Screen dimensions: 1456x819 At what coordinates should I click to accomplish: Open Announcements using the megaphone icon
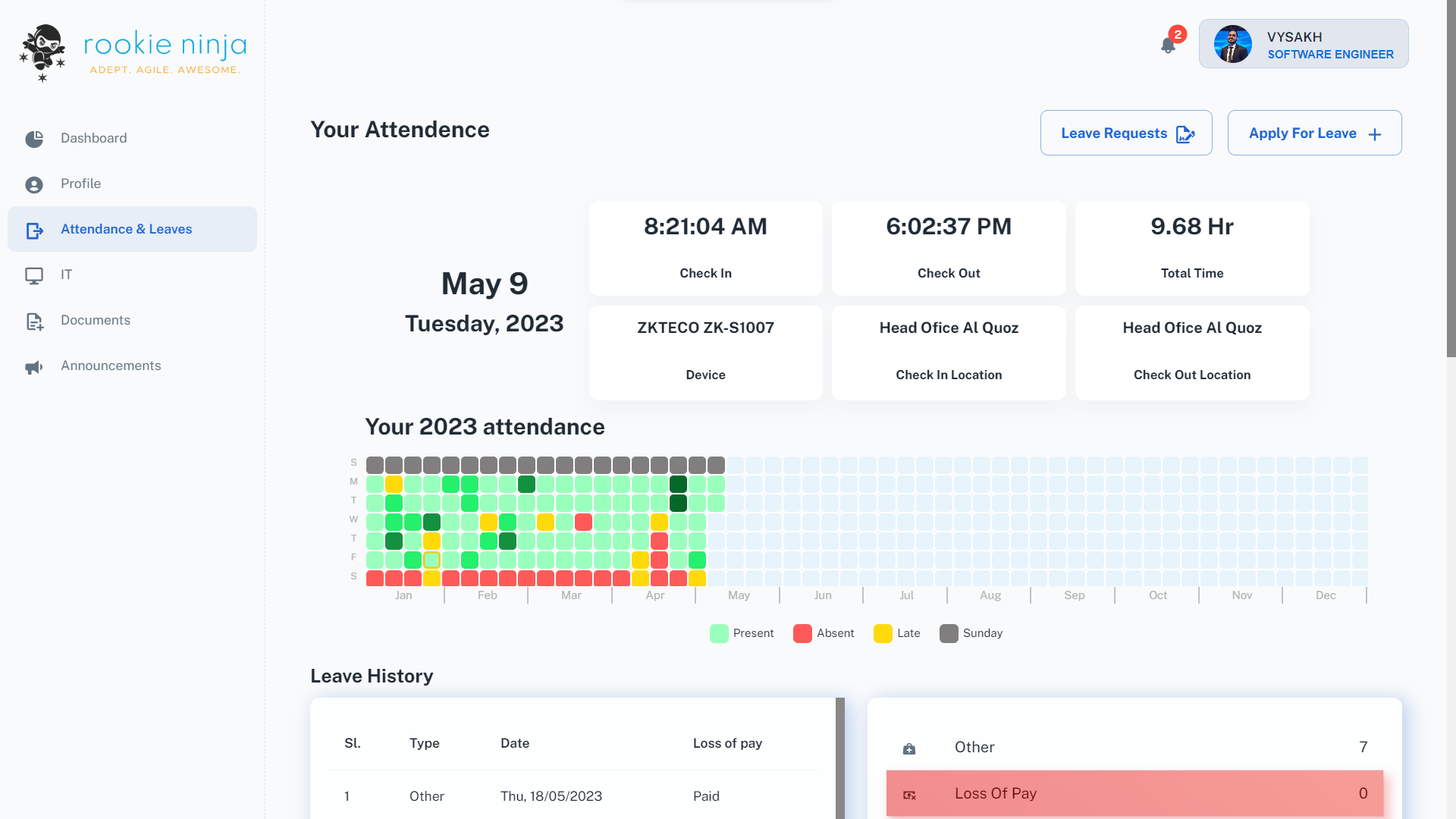[34, 366]
